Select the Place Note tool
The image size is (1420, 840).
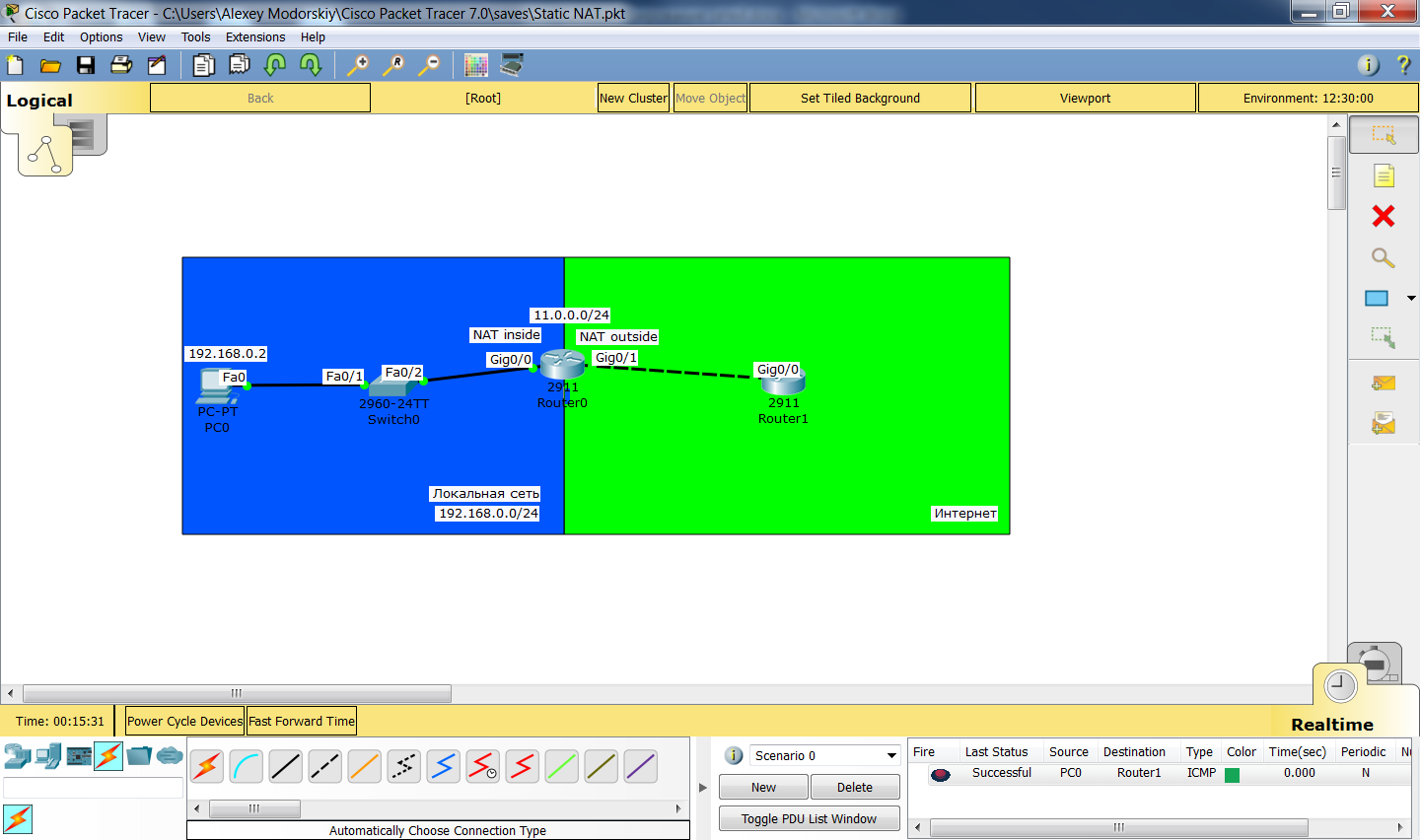[1384, 175]
